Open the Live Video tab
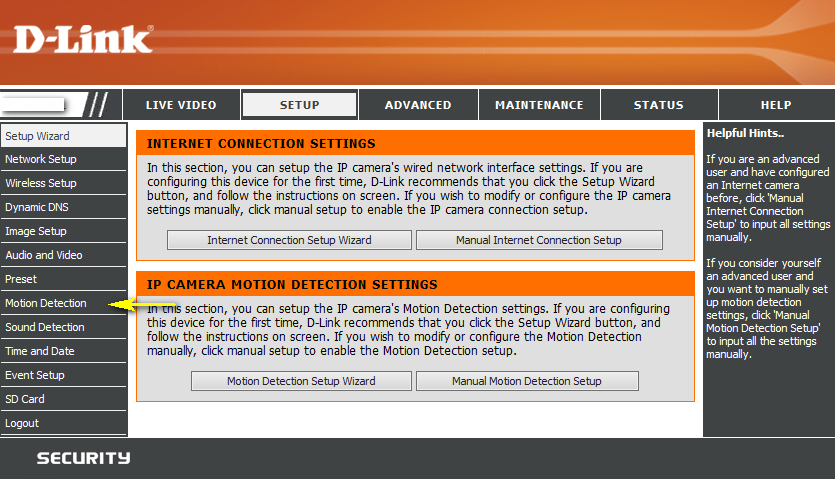 click(181, 105)
